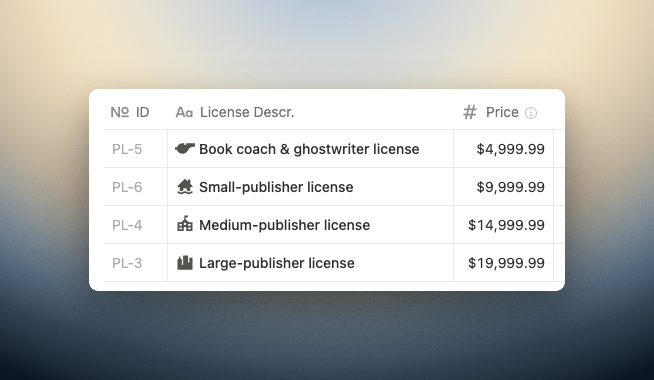Select the $4,999.99 price cell
The width and height of the screenshot is (654, 380).
(503, 149)
